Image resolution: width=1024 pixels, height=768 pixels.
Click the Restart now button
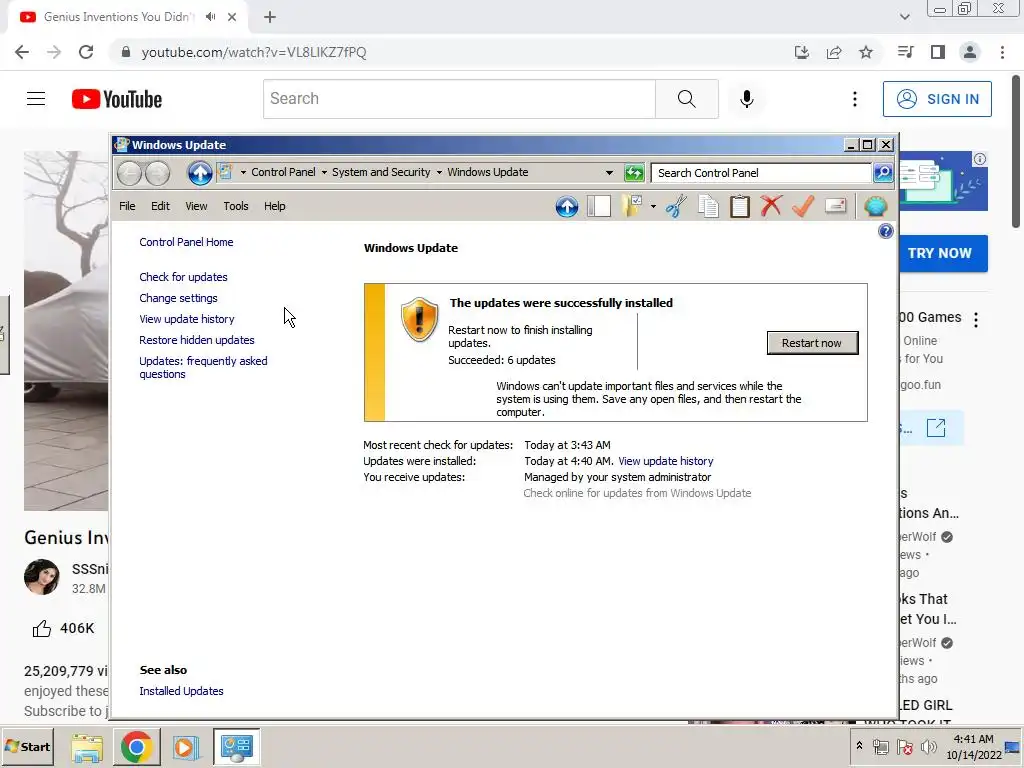click(812, 343)
